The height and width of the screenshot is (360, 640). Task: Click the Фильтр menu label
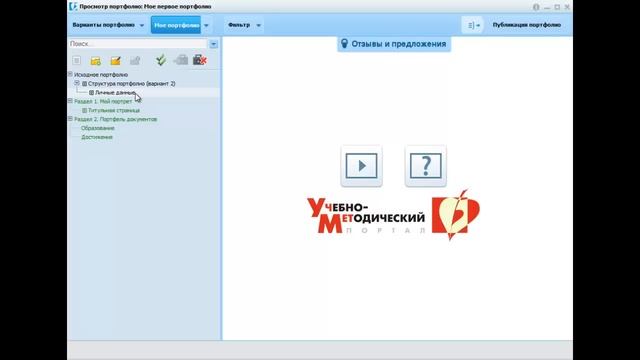[x=239, y=25]
